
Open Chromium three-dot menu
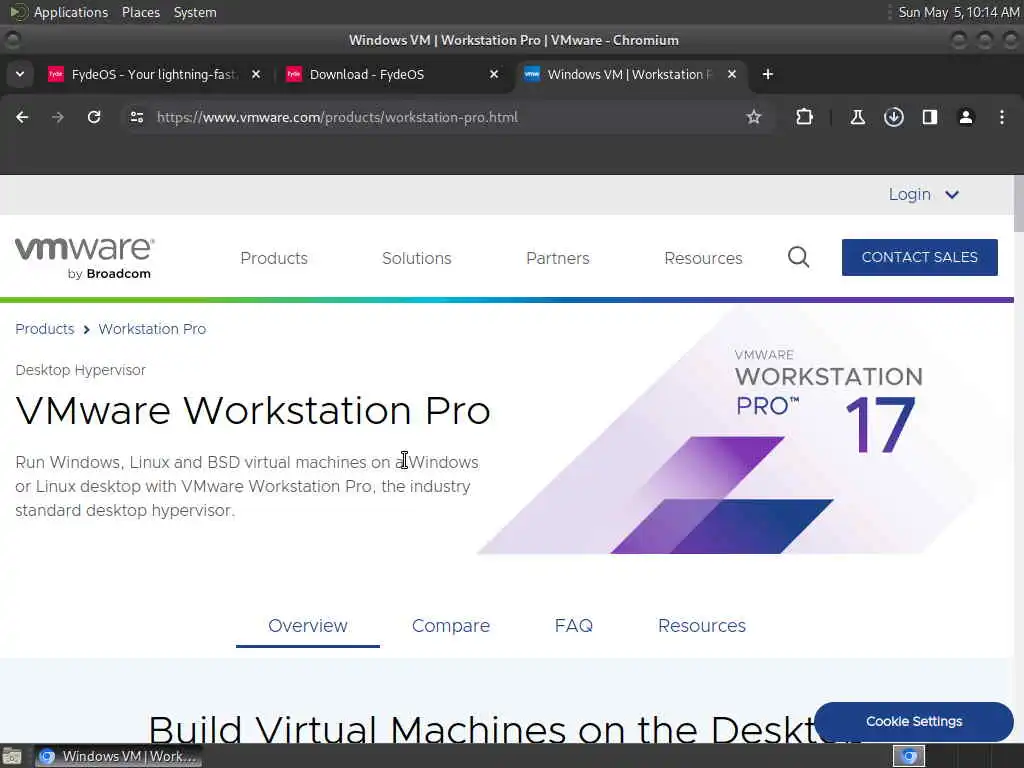click(x=1002, y=117)
